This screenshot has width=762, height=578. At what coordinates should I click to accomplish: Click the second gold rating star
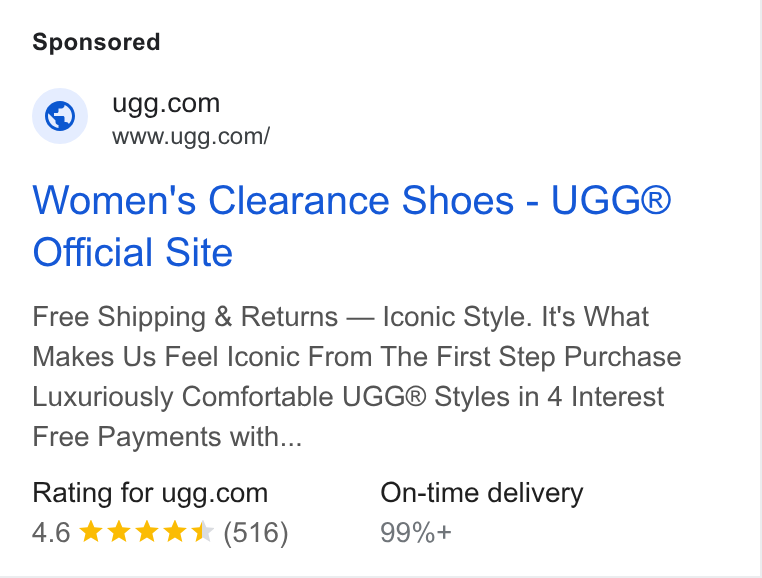click(x=118, y=531)
